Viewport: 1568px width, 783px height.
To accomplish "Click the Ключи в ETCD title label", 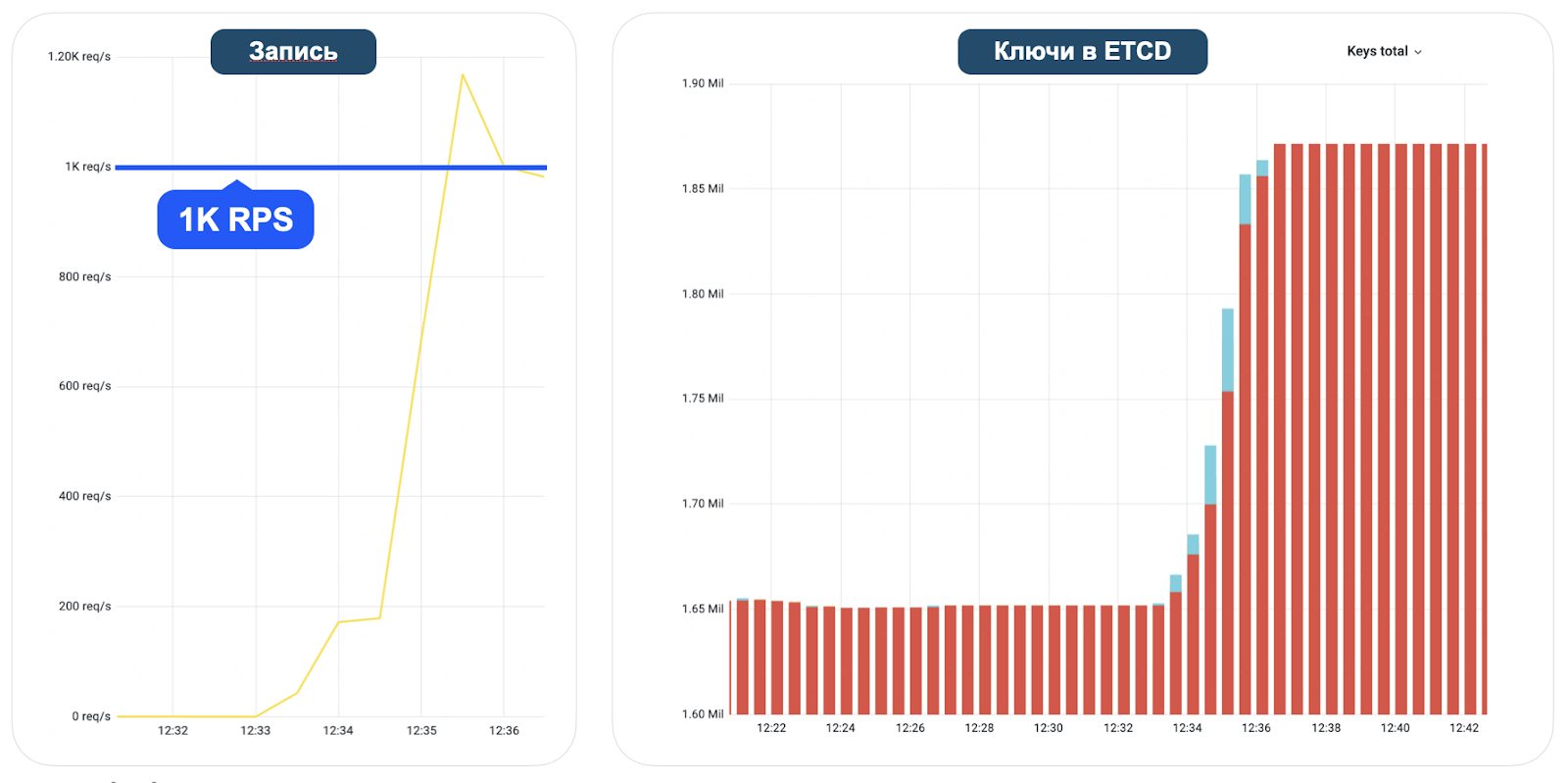I will pyautogui.click(x=1082, y=51).
